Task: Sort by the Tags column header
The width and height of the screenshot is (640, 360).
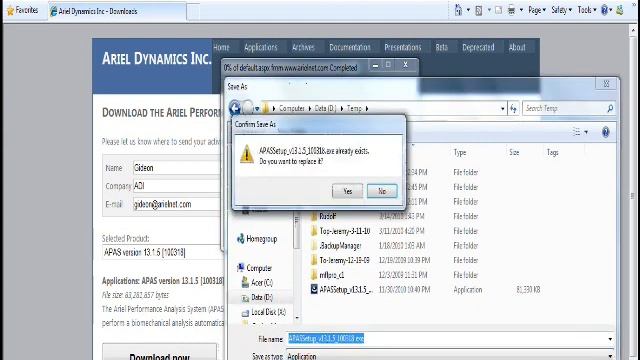Action: pyautogui.click(x=553, y=152)
